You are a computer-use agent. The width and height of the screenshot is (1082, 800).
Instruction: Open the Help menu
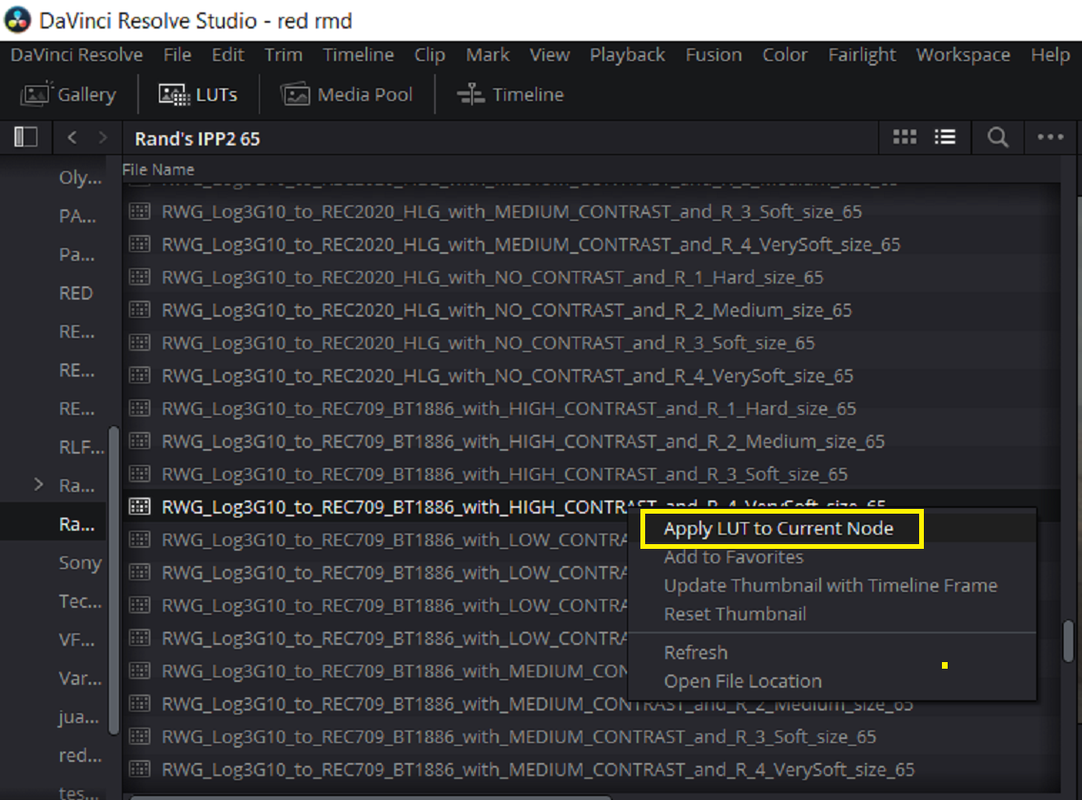1050,55
